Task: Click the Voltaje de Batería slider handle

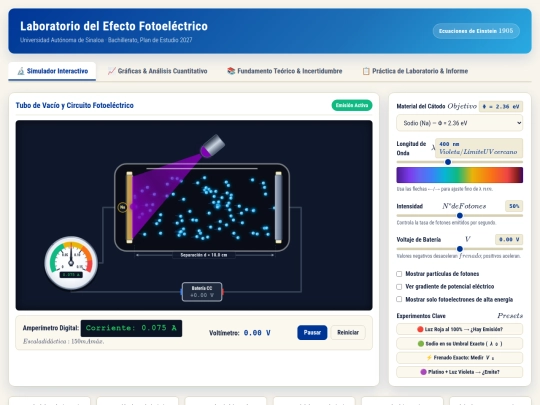Action: (x=460, y=249)
